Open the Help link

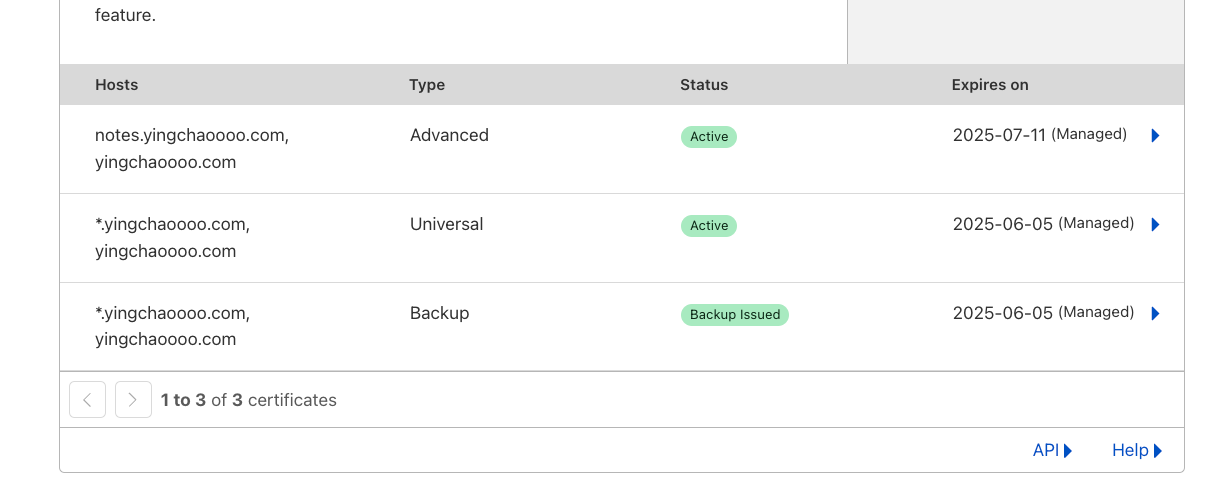tap(1136, 450)
